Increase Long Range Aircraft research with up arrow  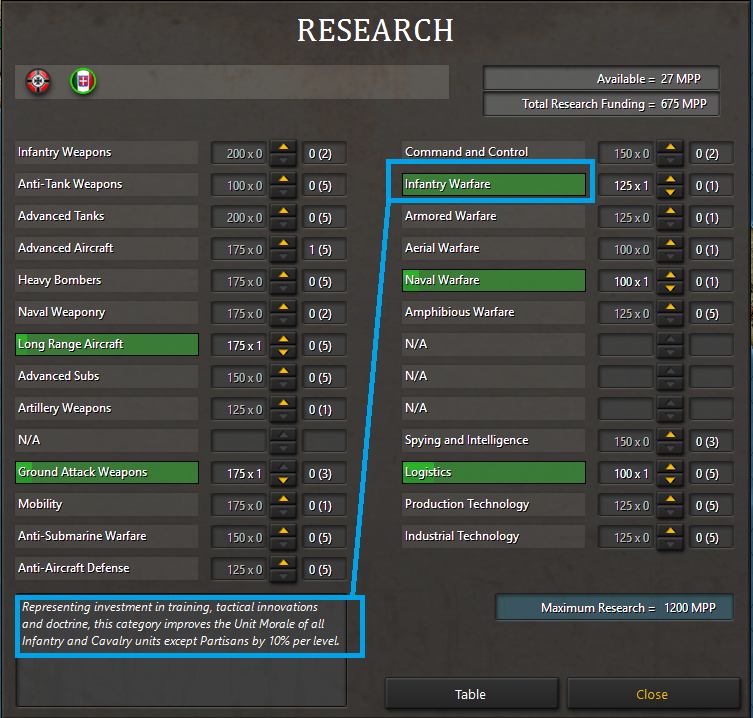pos(284,339)
